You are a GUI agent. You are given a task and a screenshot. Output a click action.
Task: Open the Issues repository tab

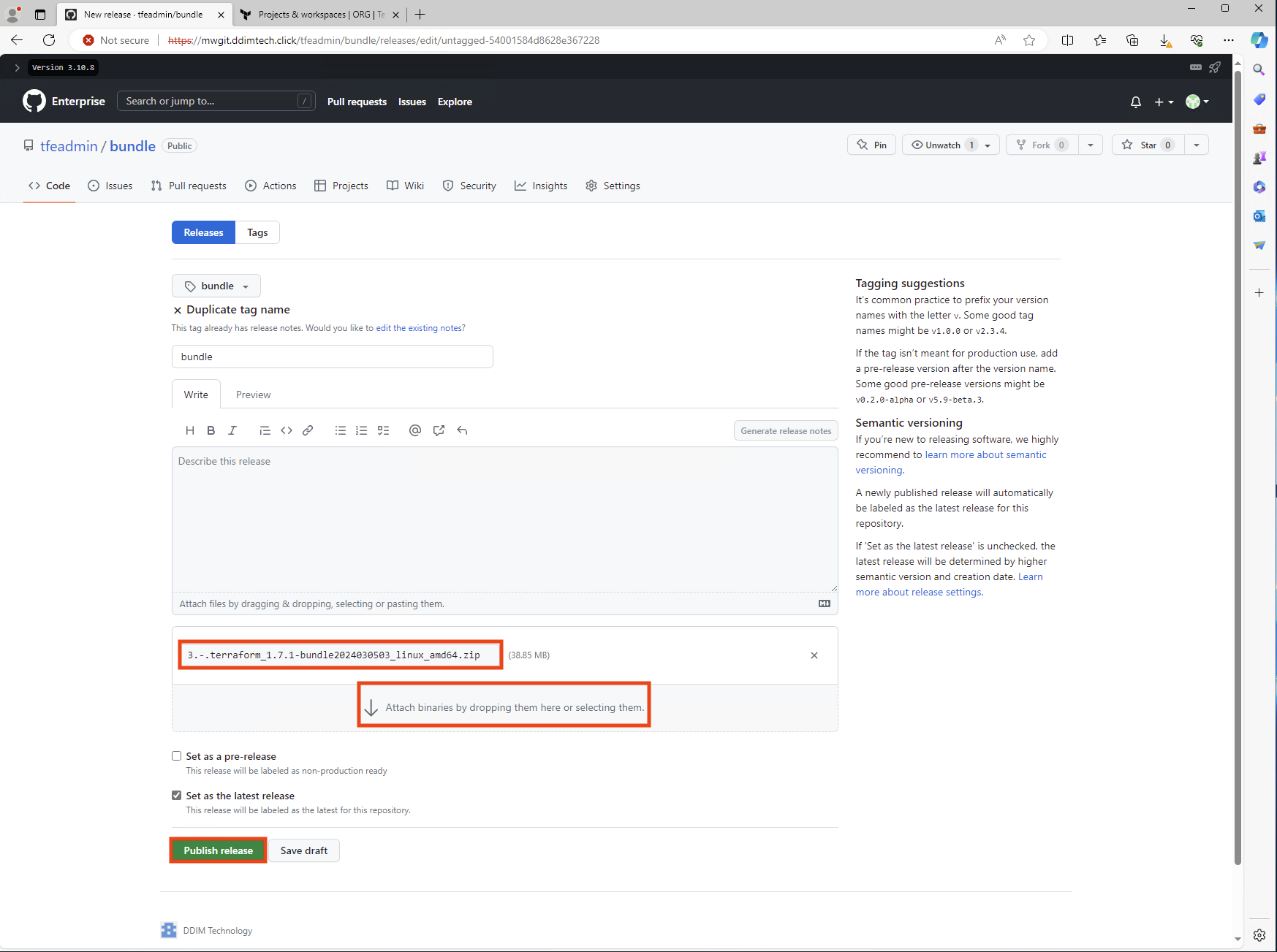point(110,186)
